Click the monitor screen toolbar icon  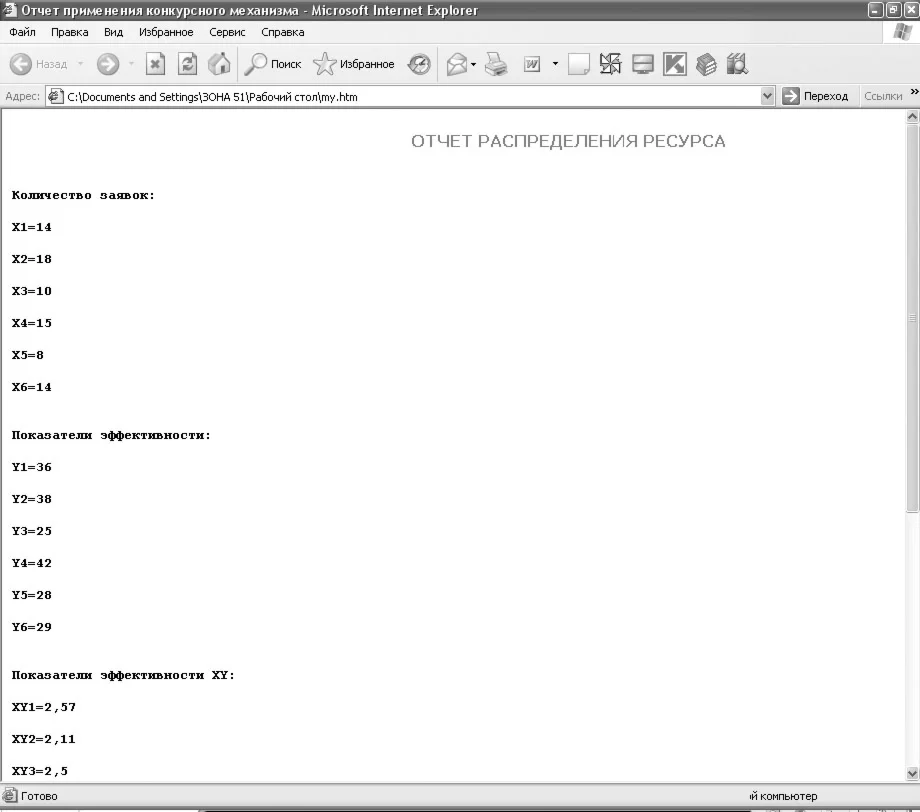click(642, 64)
